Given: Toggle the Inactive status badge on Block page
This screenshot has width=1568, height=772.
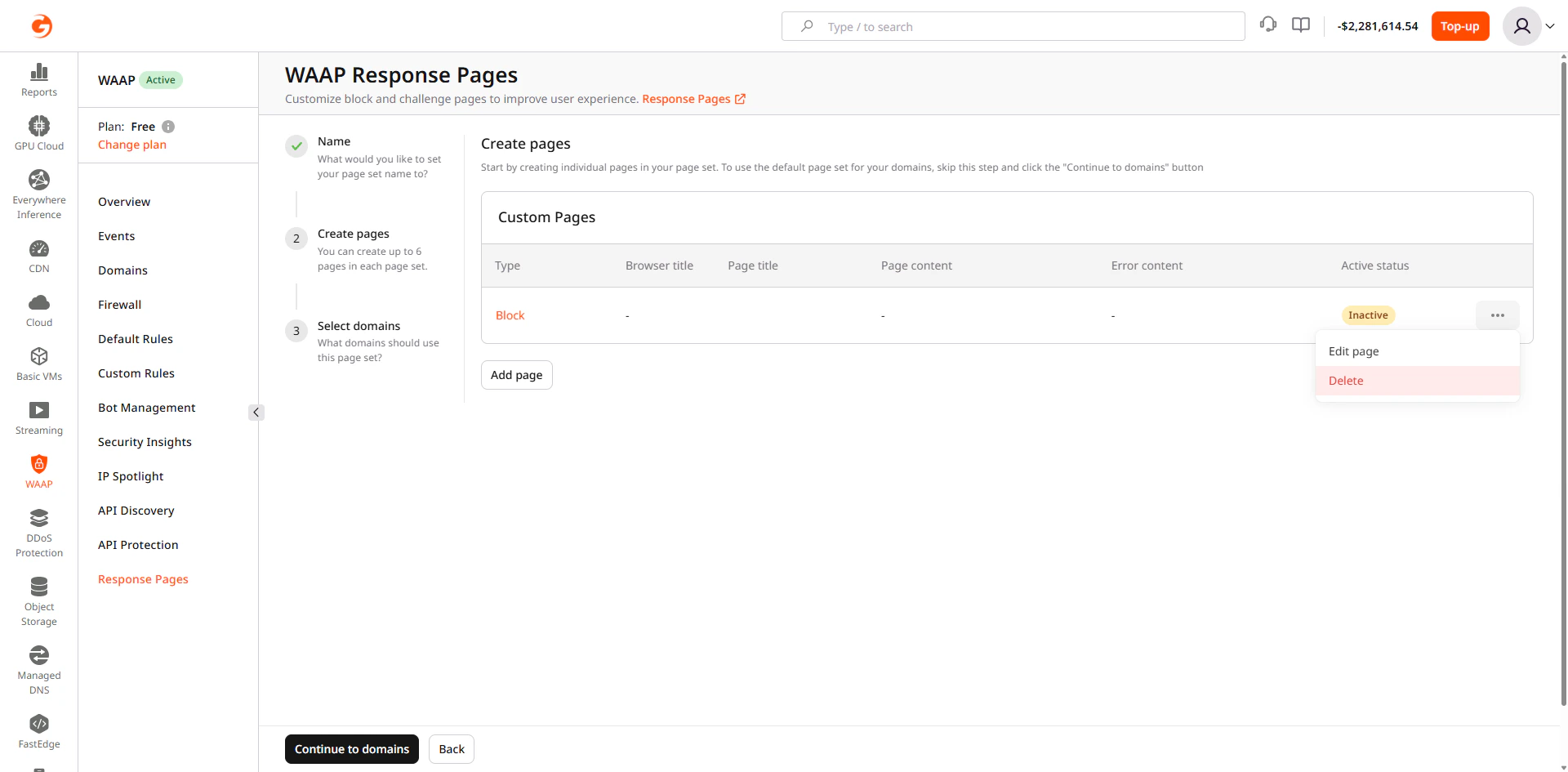Looking at the screenshot, I should click(1368, 315).
